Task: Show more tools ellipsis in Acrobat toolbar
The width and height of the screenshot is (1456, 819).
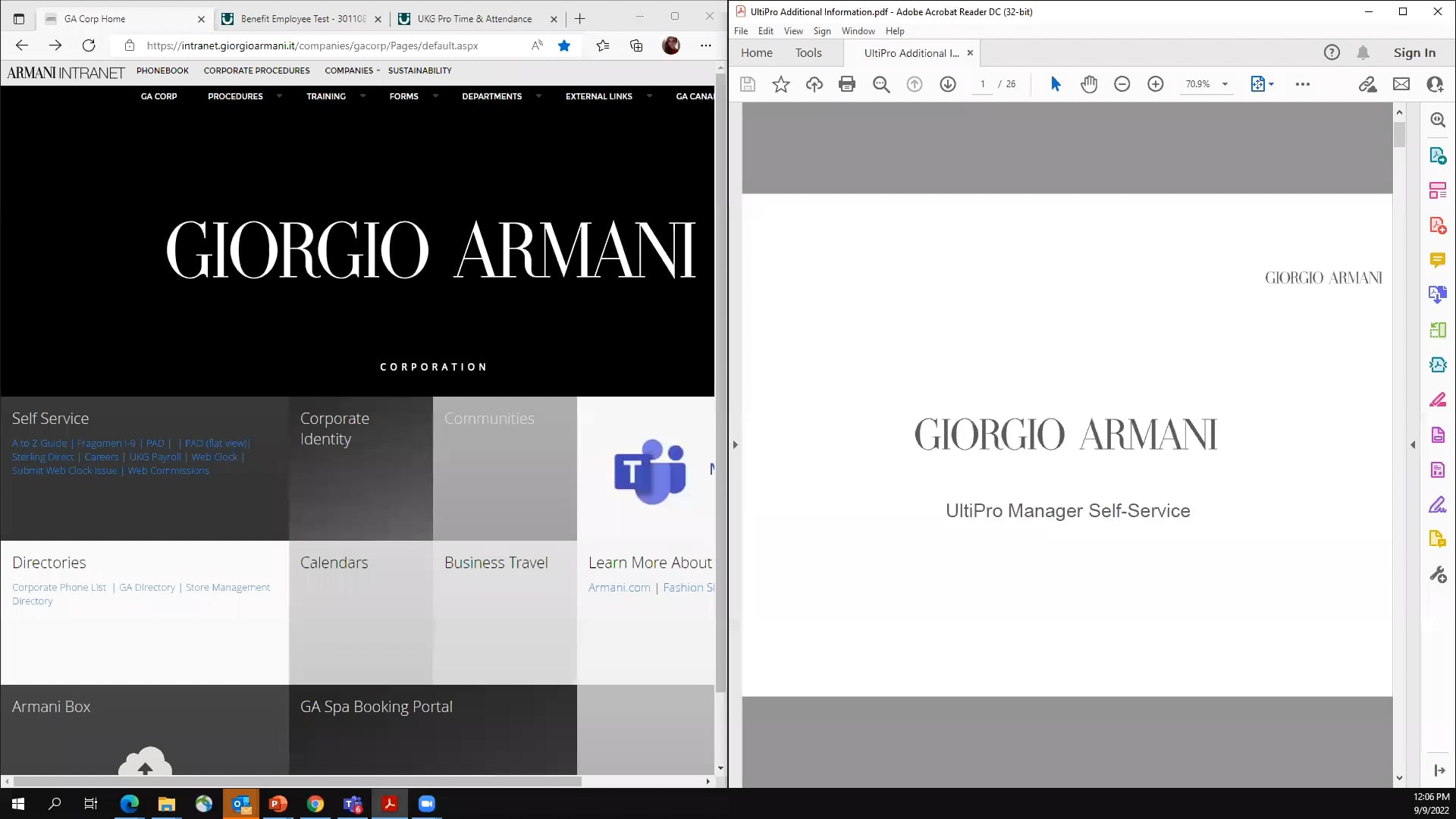Action: (x=1303, y=84)
